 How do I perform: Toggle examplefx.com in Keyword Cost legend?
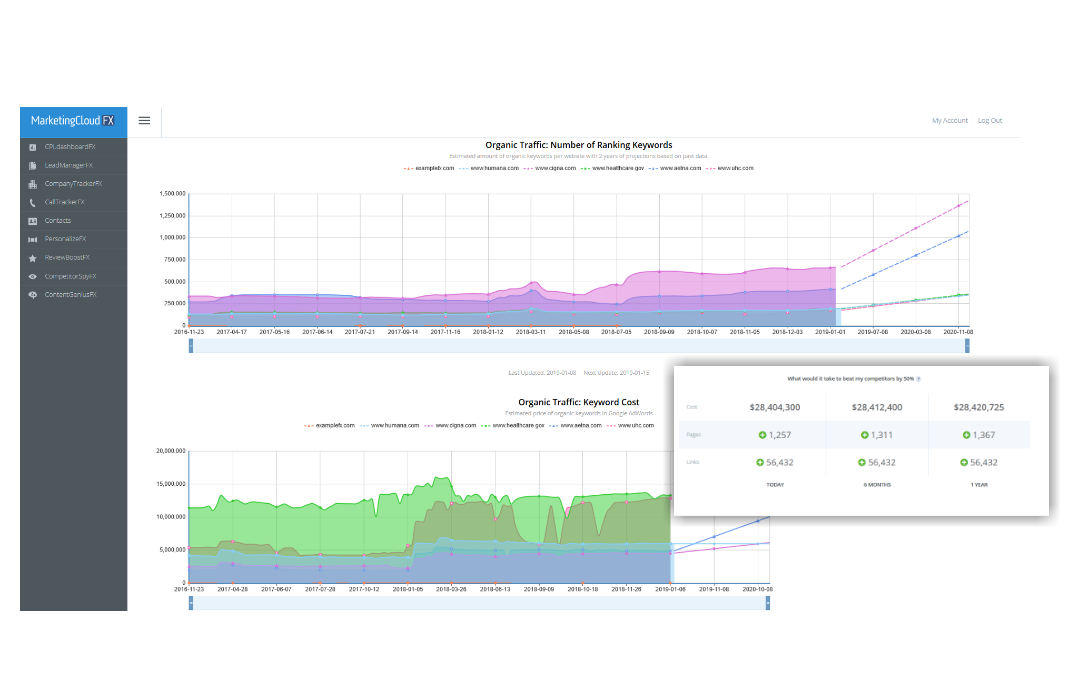(x=330, y=426)
